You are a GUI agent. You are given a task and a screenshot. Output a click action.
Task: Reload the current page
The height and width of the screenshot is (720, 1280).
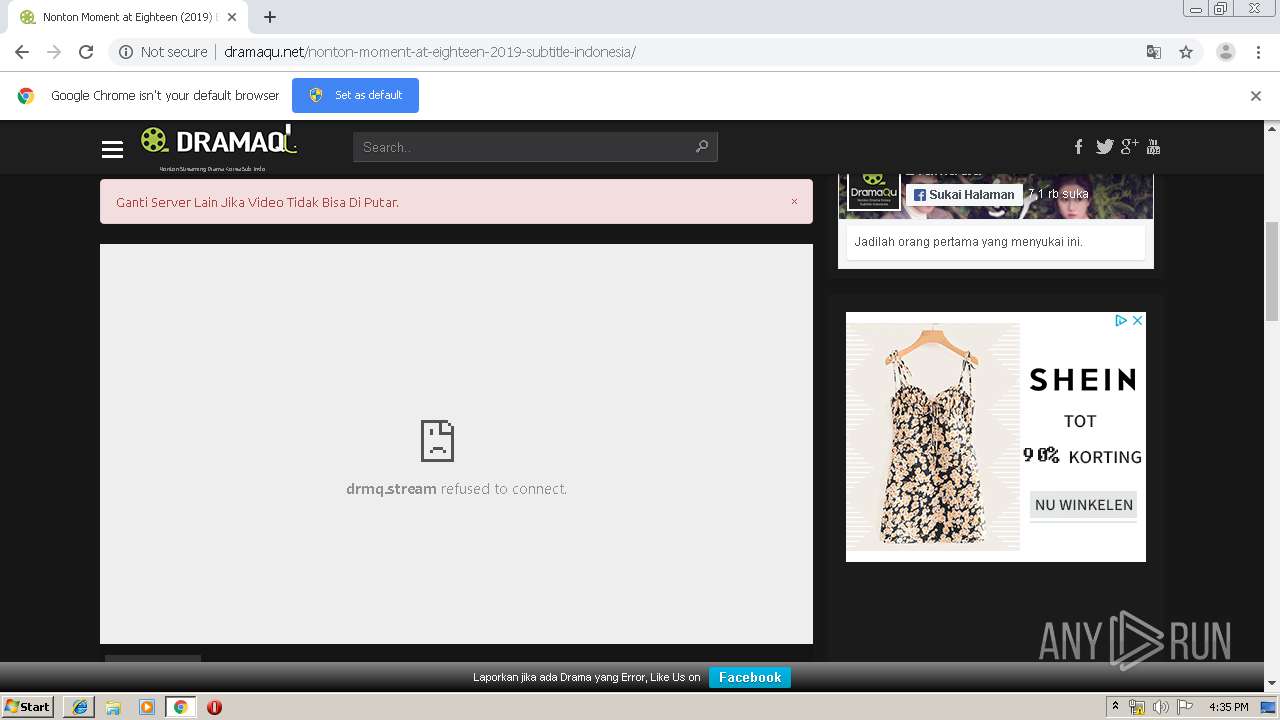86,52
